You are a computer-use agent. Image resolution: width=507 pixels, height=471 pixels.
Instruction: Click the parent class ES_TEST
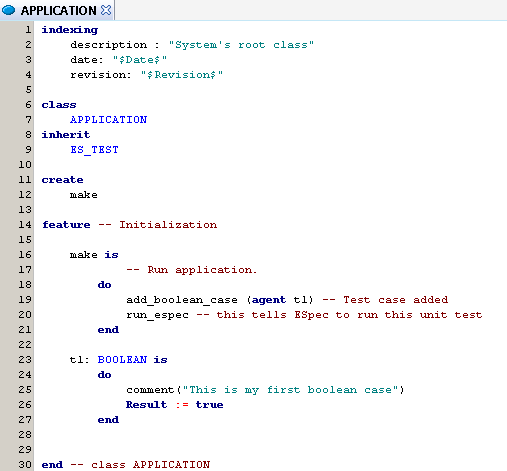(94, 150)
